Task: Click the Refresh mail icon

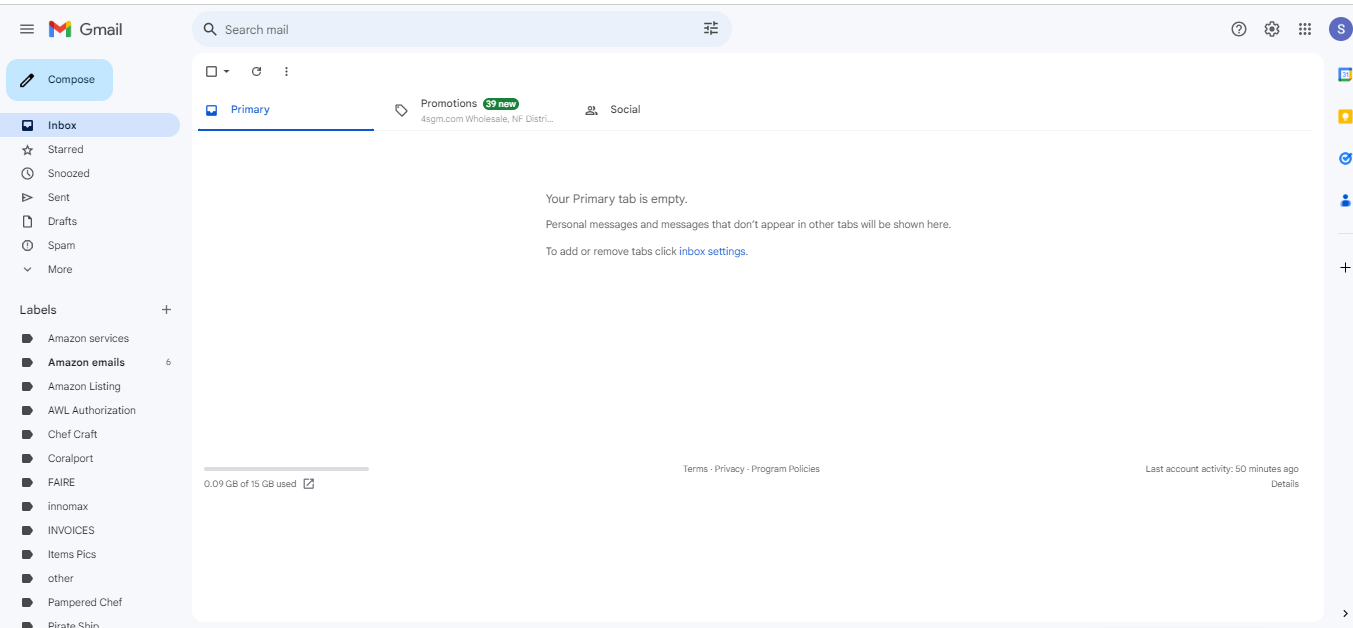Action: 256,71
